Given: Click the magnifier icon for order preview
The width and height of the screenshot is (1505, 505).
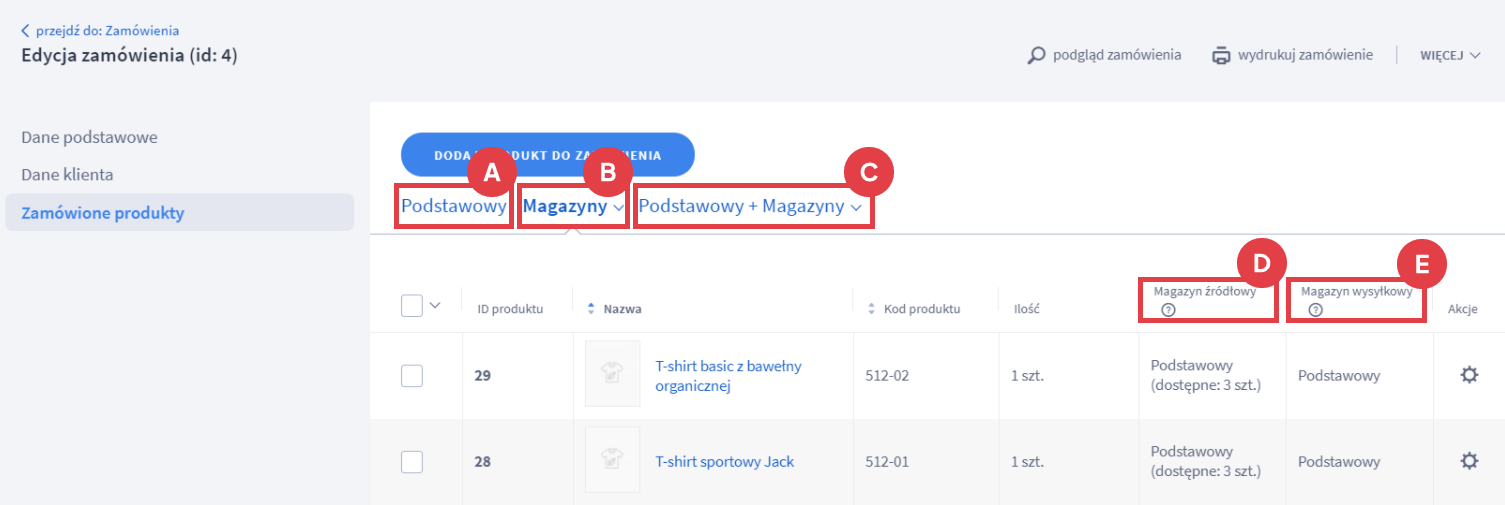Looking at the screenshot, I should coord(1036,55).
